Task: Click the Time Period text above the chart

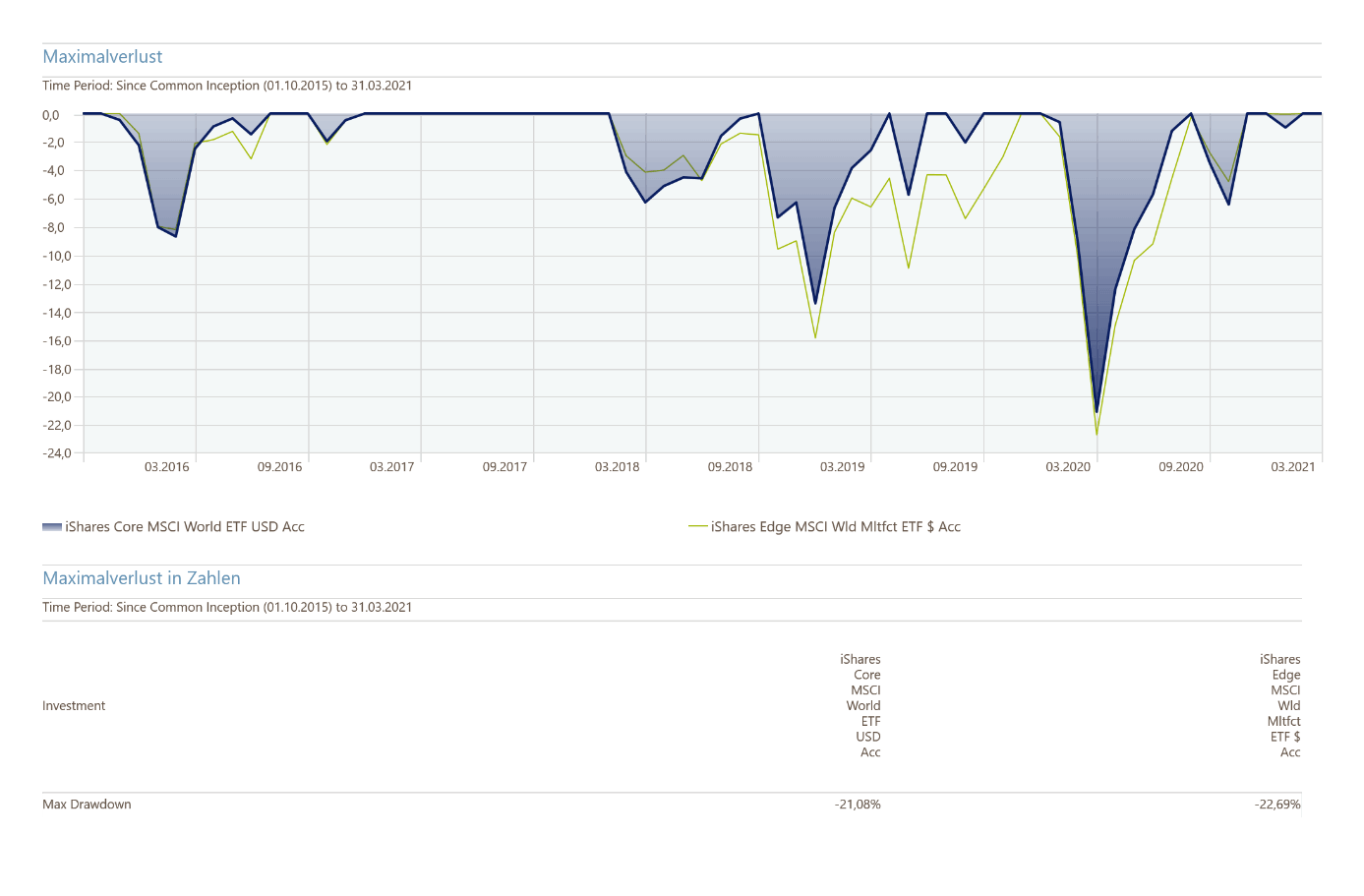Action: click(227, 86)
